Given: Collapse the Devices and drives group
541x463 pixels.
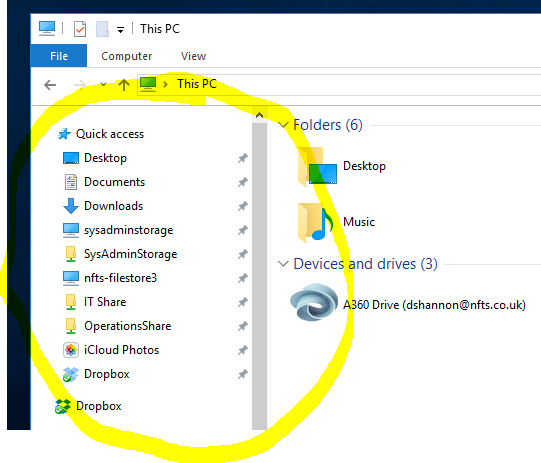Looking at the screenshot, I should click(x=283, y=264).
